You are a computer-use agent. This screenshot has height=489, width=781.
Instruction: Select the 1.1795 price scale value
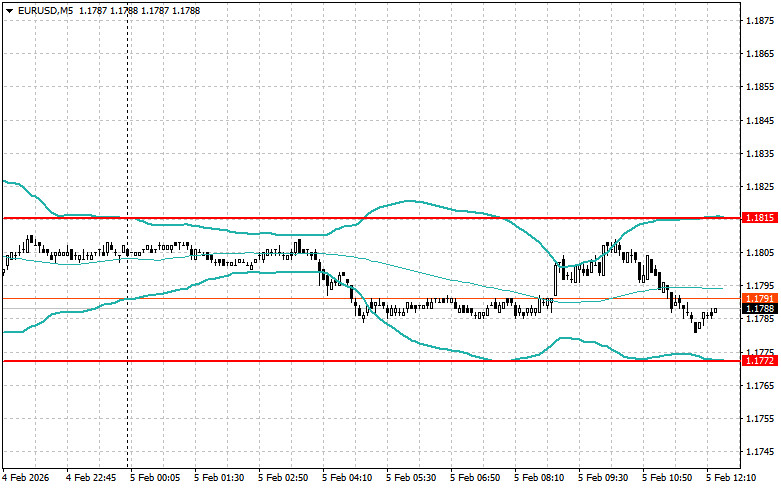tap(760, 286)
